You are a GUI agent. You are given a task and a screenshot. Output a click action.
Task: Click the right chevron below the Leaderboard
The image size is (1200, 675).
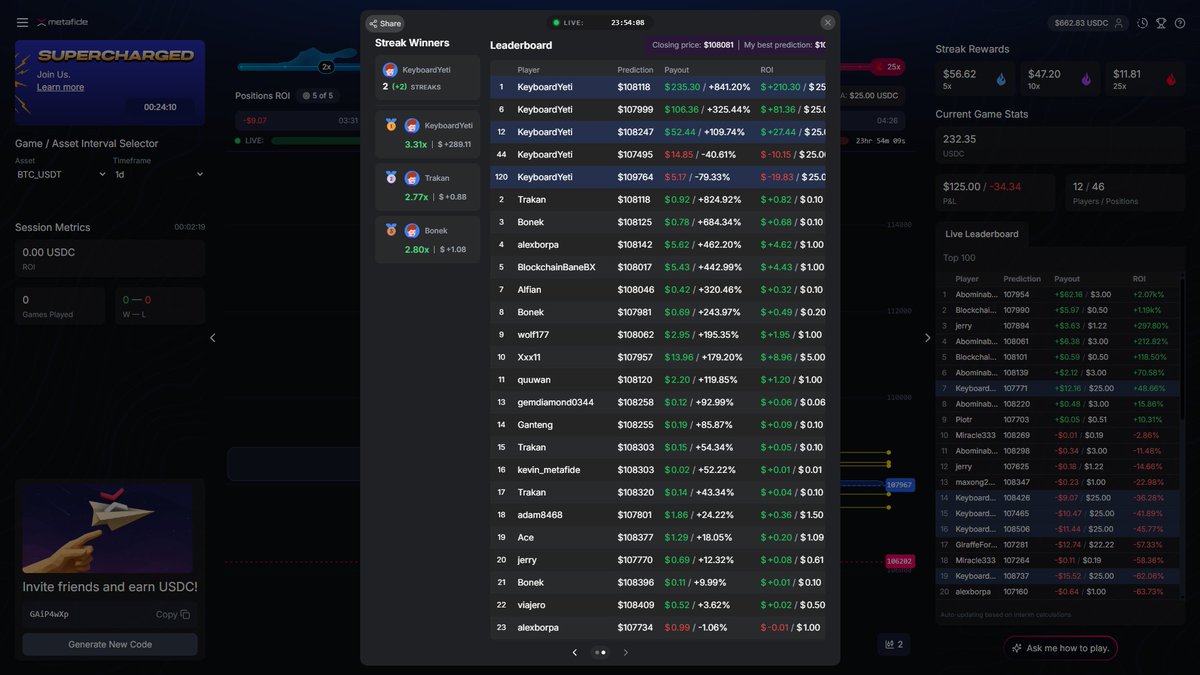(x=626, y=652)
